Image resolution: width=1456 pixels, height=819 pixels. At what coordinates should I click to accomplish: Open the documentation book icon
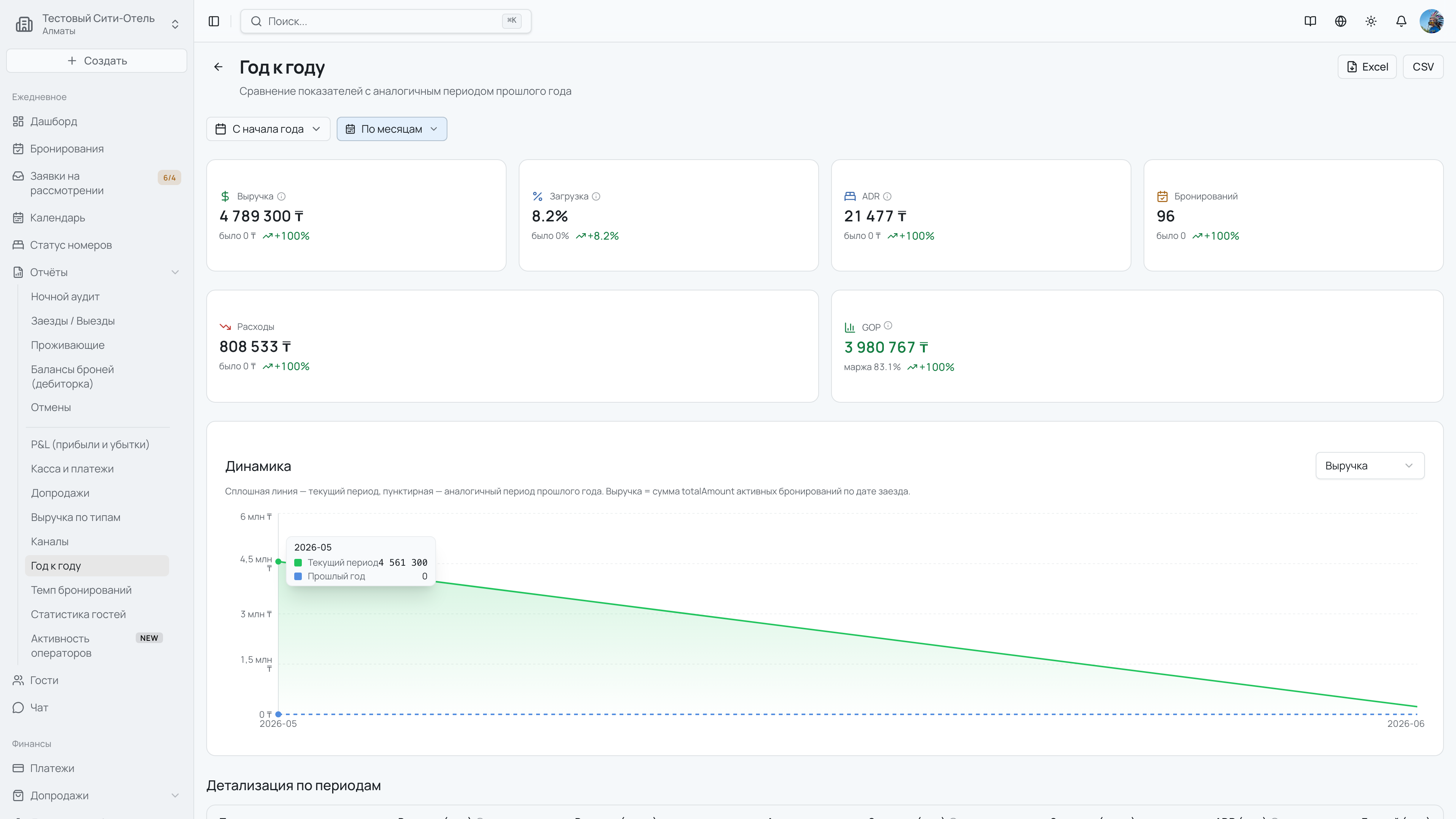coord(1310,21)
